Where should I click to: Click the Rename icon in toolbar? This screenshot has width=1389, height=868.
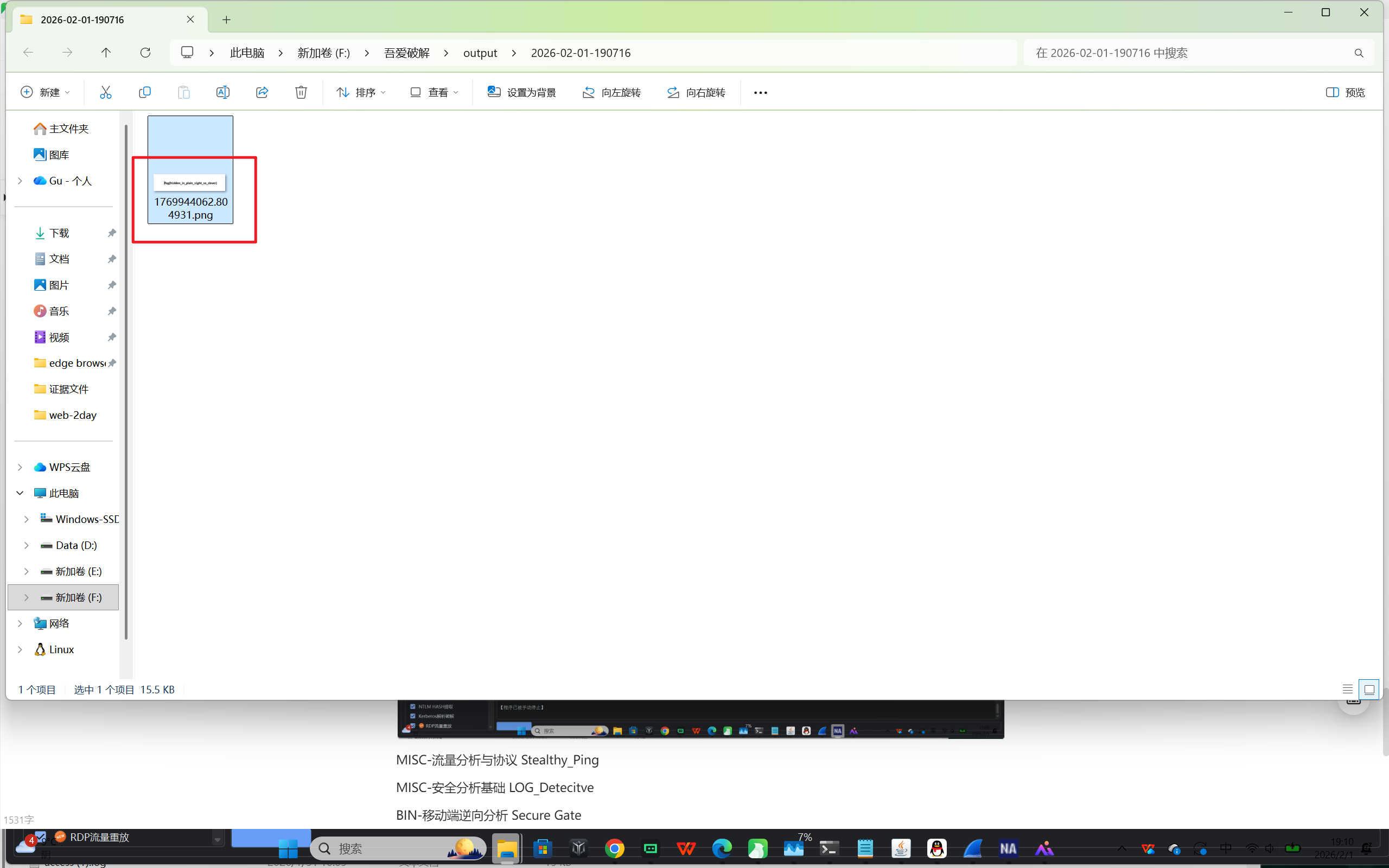pyautogui.click(x=222, y=92)
